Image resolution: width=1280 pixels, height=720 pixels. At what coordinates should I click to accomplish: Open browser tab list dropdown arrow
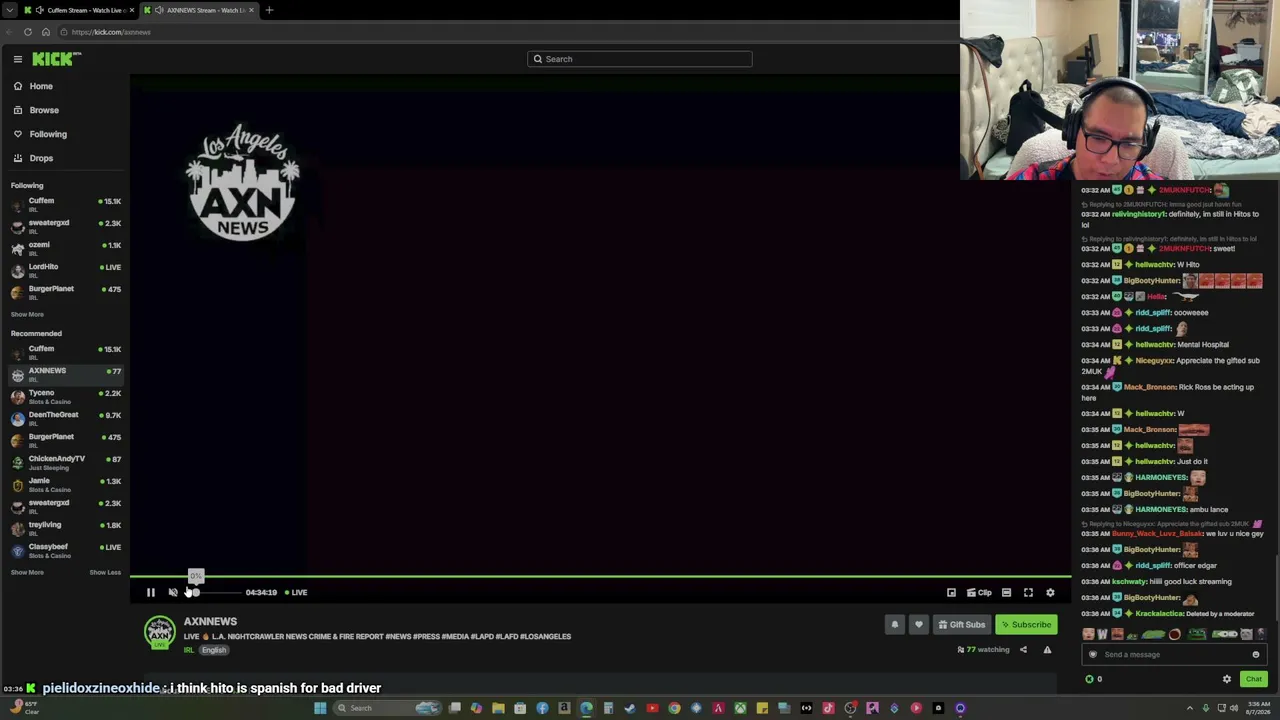click(9, 10)
